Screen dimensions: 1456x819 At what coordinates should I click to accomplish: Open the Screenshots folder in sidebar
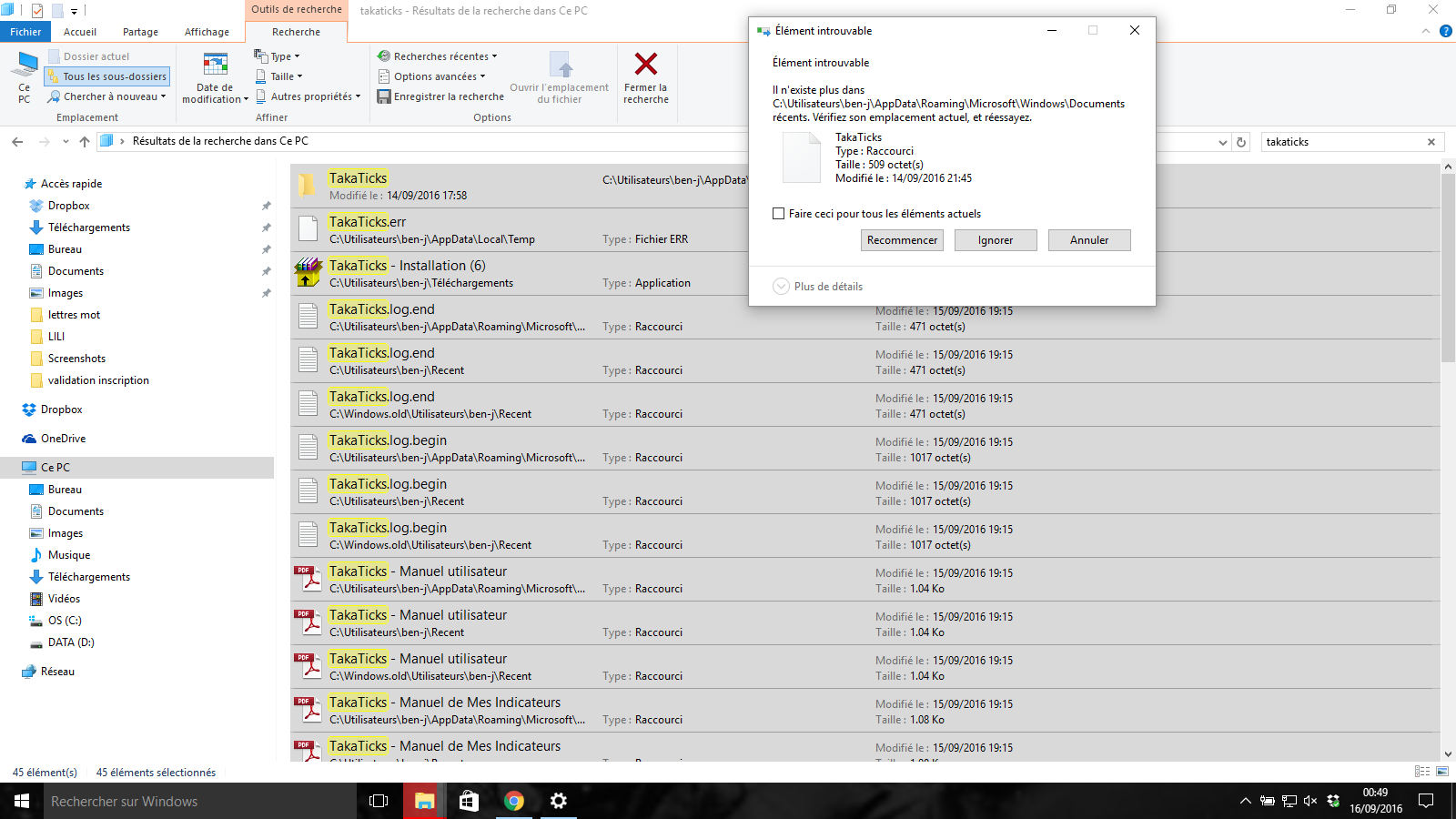[76, 359]
